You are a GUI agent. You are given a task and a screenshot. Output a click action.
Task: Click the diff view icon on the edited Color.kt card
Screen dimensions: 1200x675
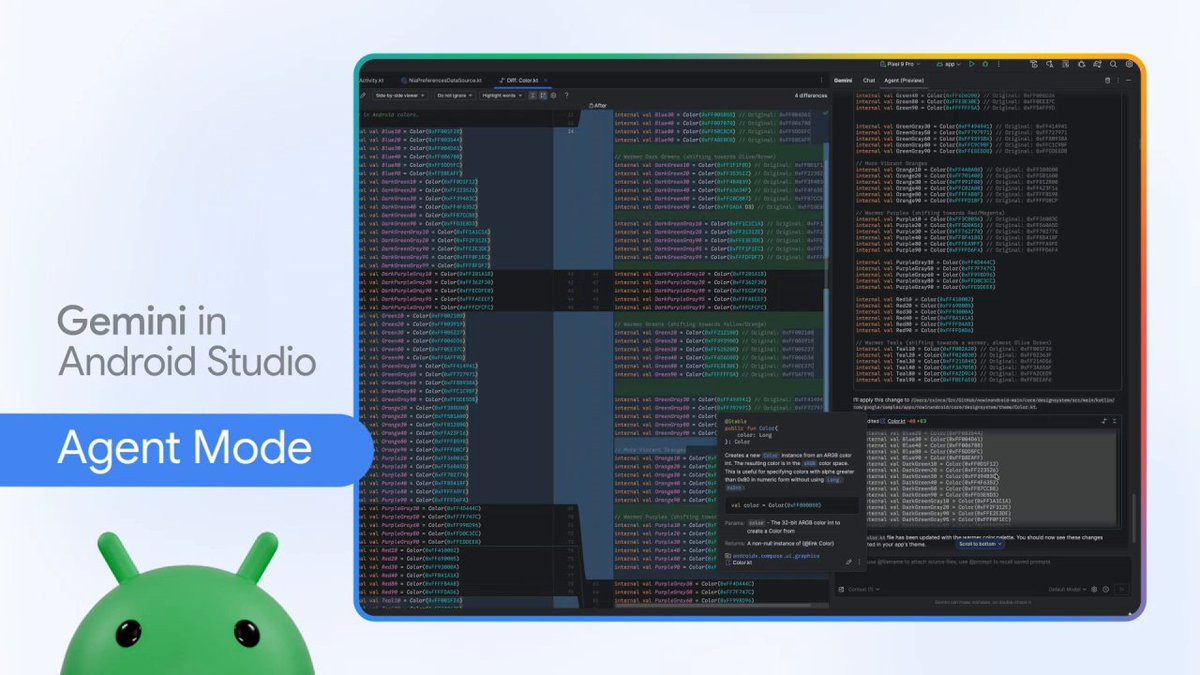click(1103, 421)
